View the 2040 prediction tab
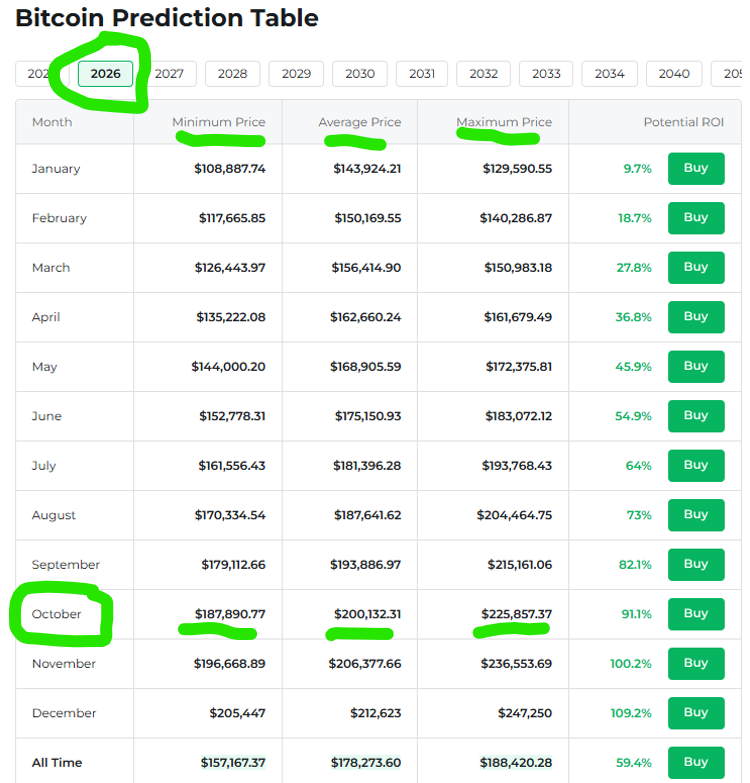This screenshot has width=750, height=783. click(674, 74)
